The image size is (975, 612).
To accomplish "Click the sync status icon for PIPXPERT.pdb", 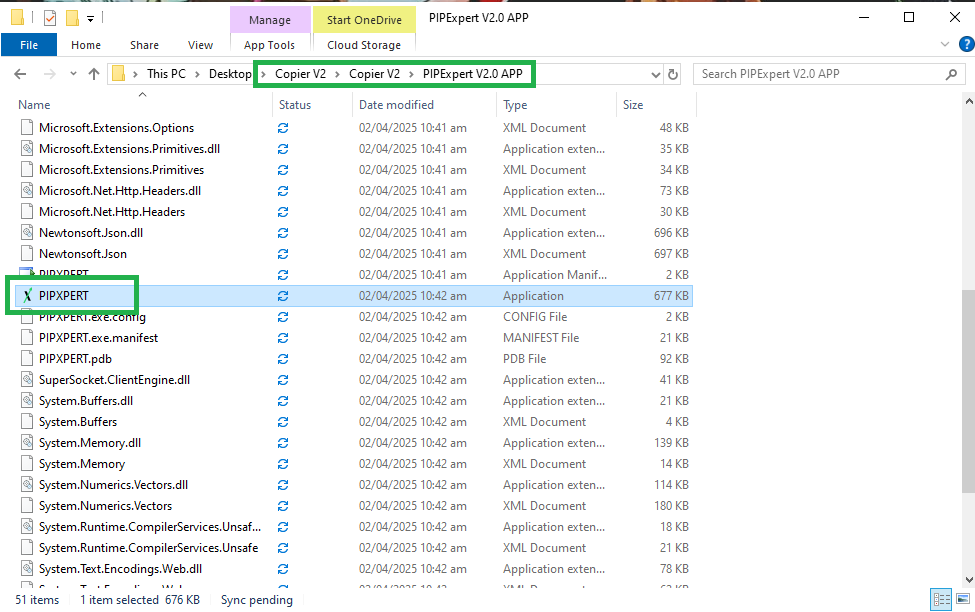I will [x=283, y=359].
